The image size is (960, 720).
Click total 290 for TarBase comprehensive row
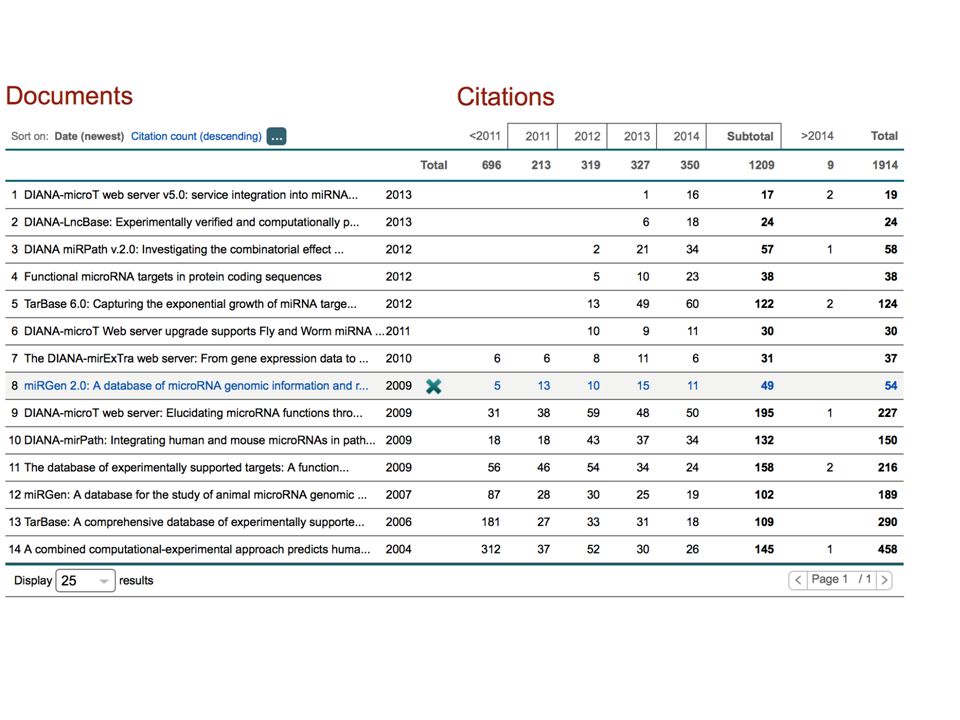coord(887,522)
